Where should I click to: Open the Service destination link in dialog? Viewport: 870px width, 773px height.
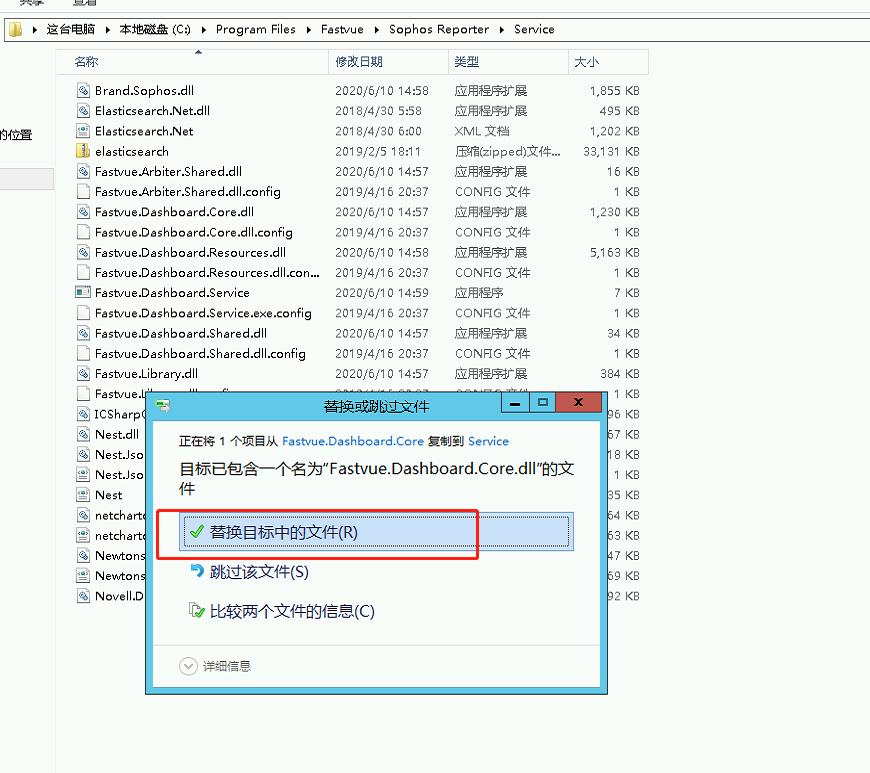(488, 441)
